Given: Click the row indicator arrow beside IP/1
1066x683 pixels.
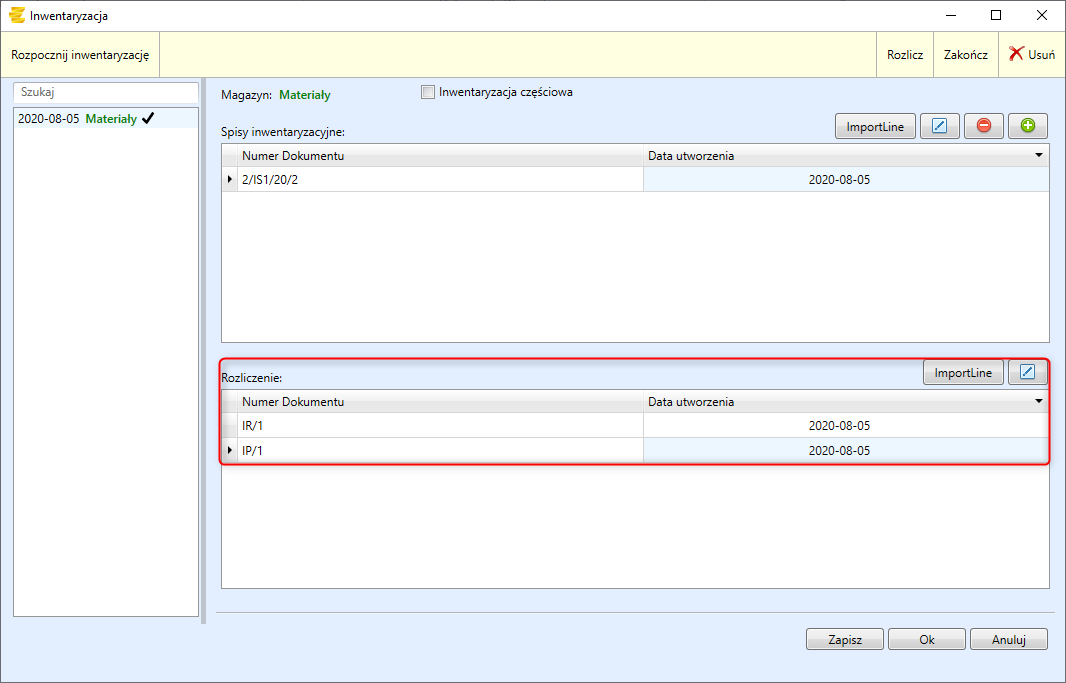Looking at the screenshot, I should pyautogui.click(x=231, y=451).
